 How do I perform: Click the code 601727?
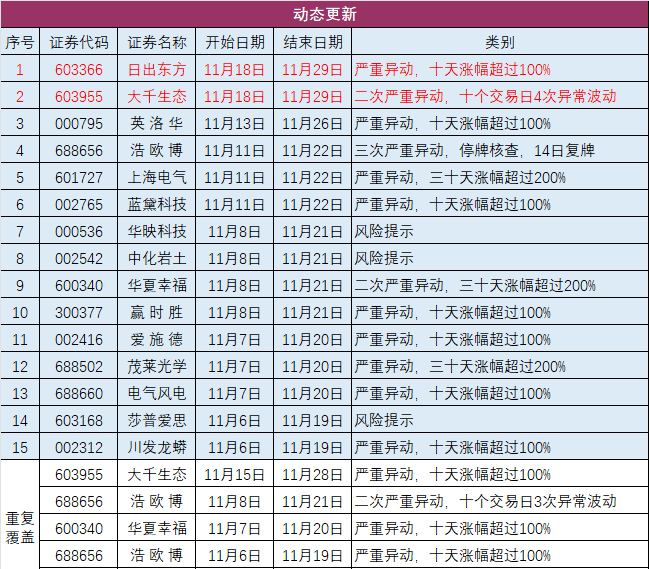[x=79, y=178]
